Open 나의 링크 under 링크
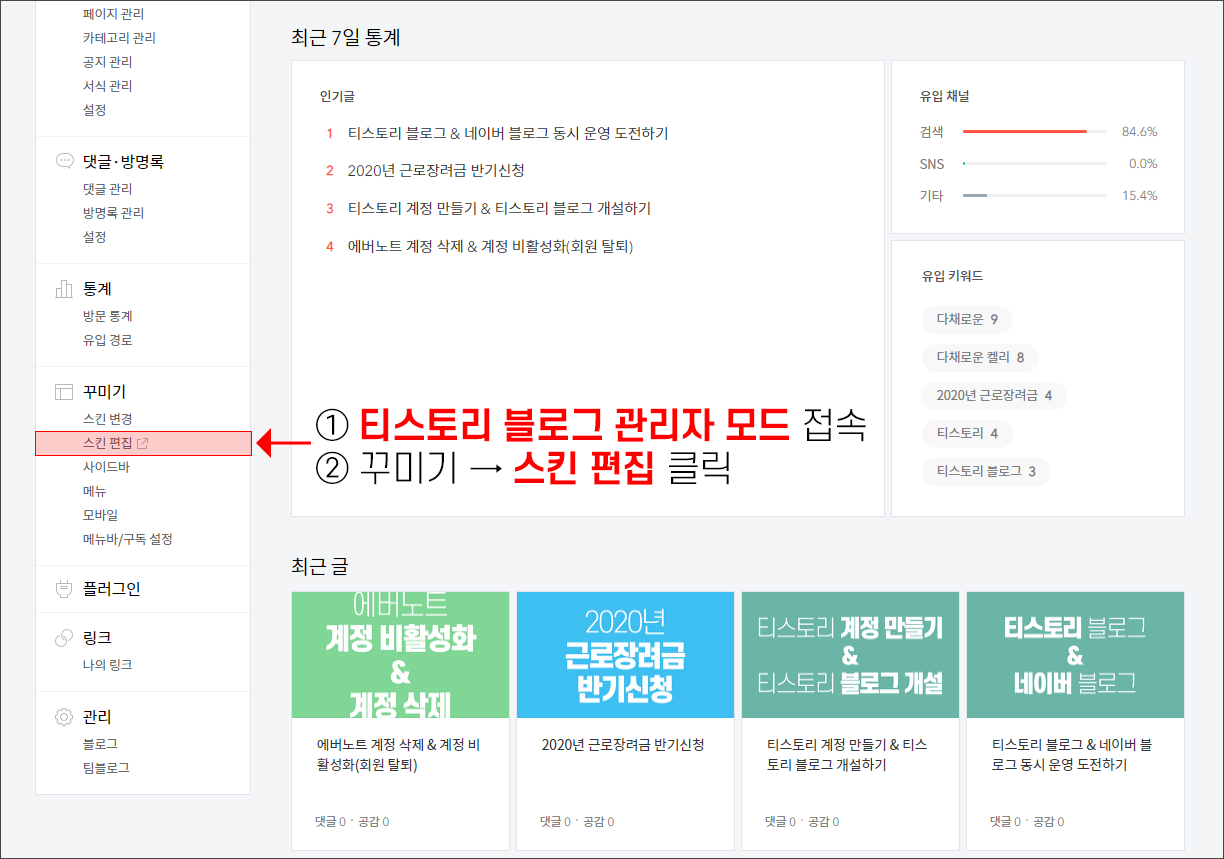The height and width of the screenshot is (859, 1224). point(108,665)
